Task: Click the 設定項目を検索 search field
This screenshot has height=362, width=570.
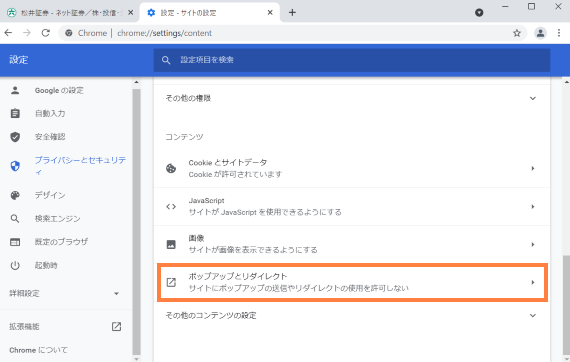Action: point(352,60)
